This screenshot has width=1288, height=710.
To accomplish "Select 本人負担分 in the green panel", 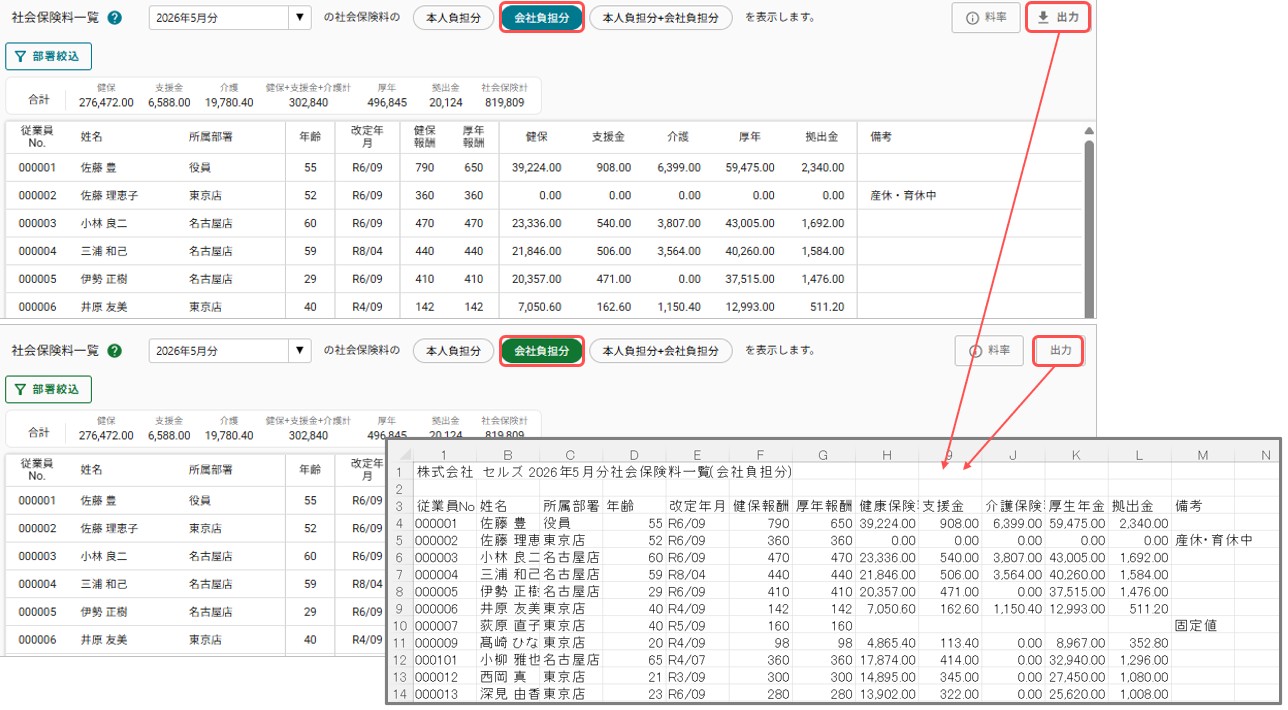I will click(453, 351).
